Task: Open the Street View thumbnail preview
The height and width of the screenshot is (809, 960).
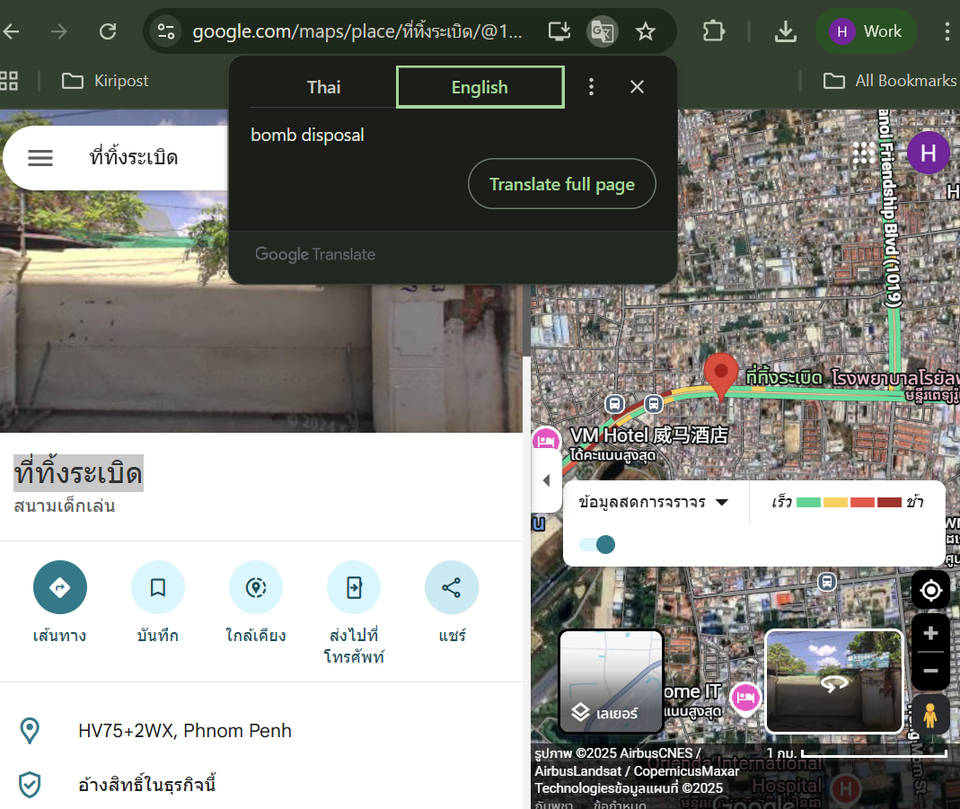Action: pyautogui.click(x=834, y=681)
